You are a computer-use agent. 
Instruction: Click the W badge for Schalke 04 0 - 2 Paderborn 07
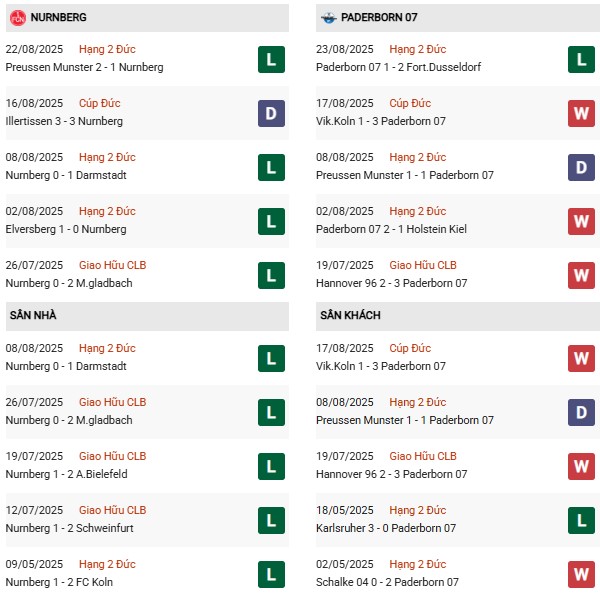[x=581, y=574]
